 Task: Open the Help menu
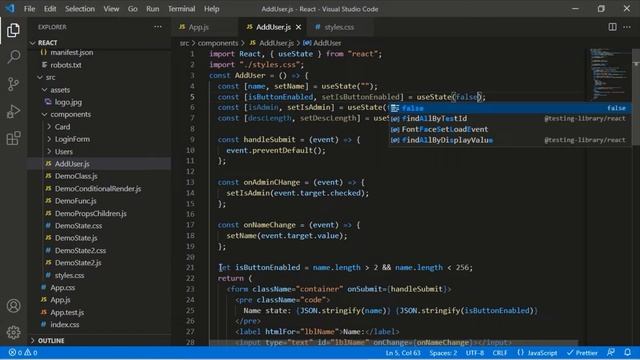pos(211,9)
